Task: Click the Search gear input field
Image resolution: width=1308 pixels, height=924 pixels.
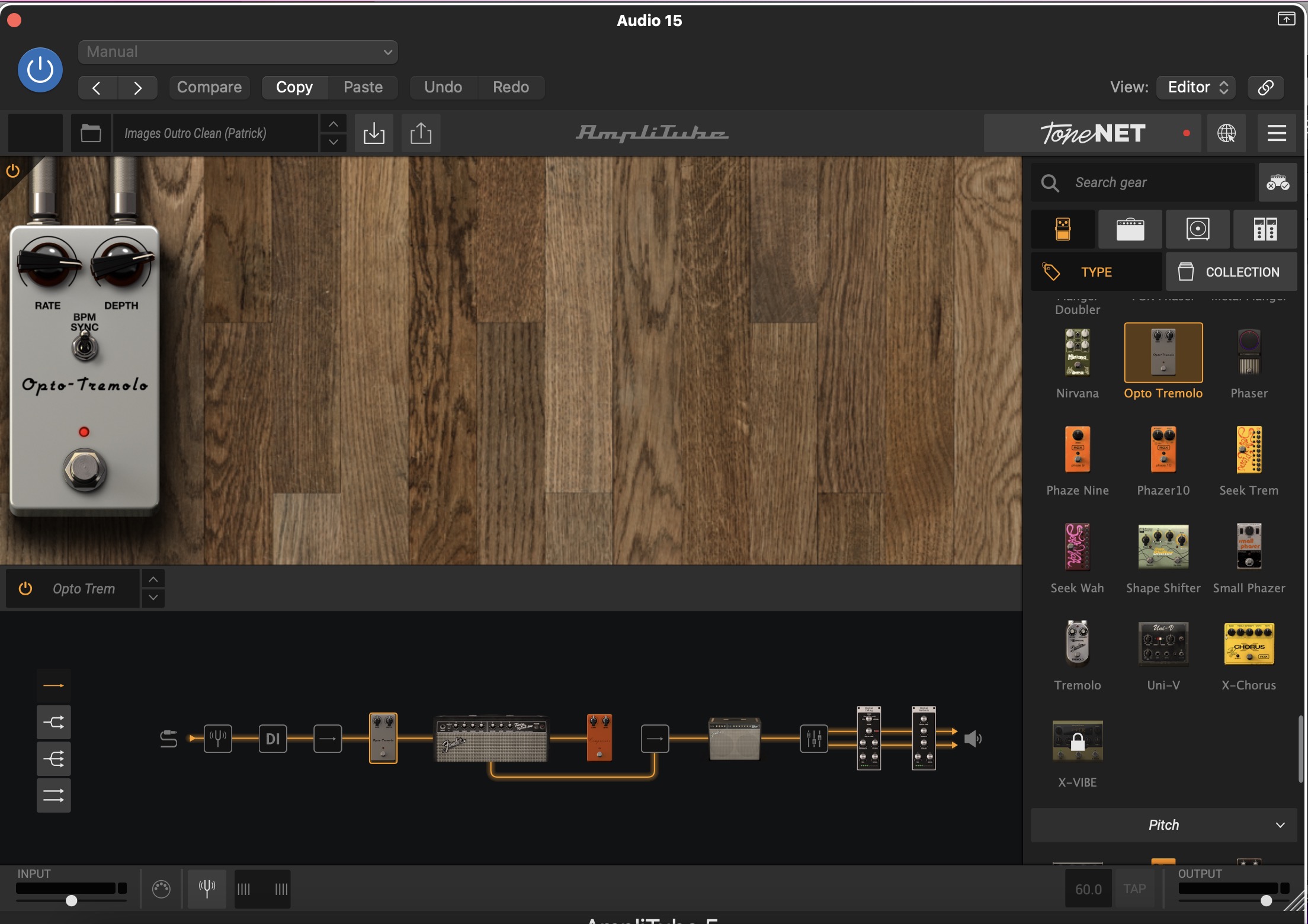Action: (x=1143, y=182)
